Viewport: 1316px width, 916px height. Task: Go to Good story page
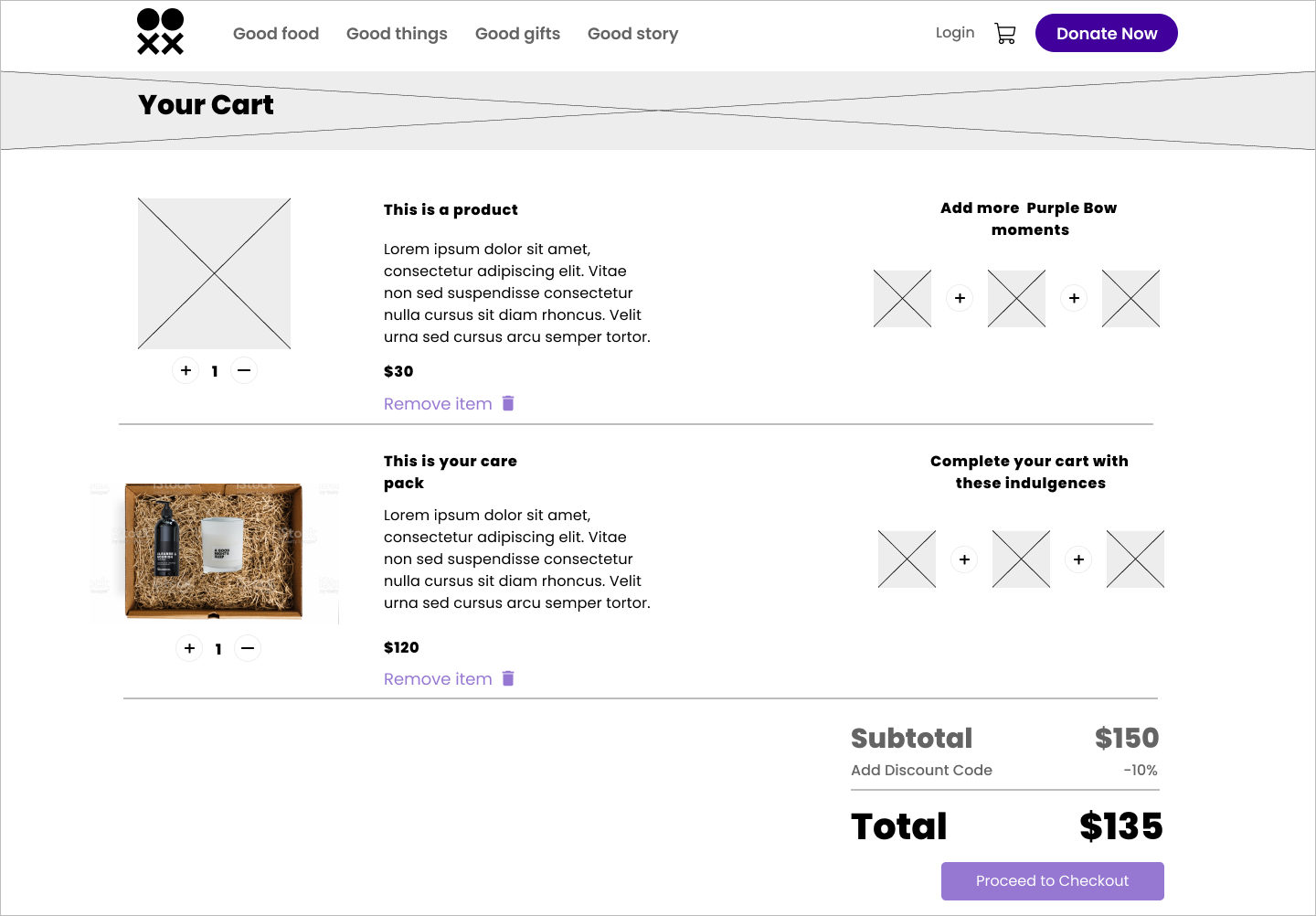tap(632, 34)
